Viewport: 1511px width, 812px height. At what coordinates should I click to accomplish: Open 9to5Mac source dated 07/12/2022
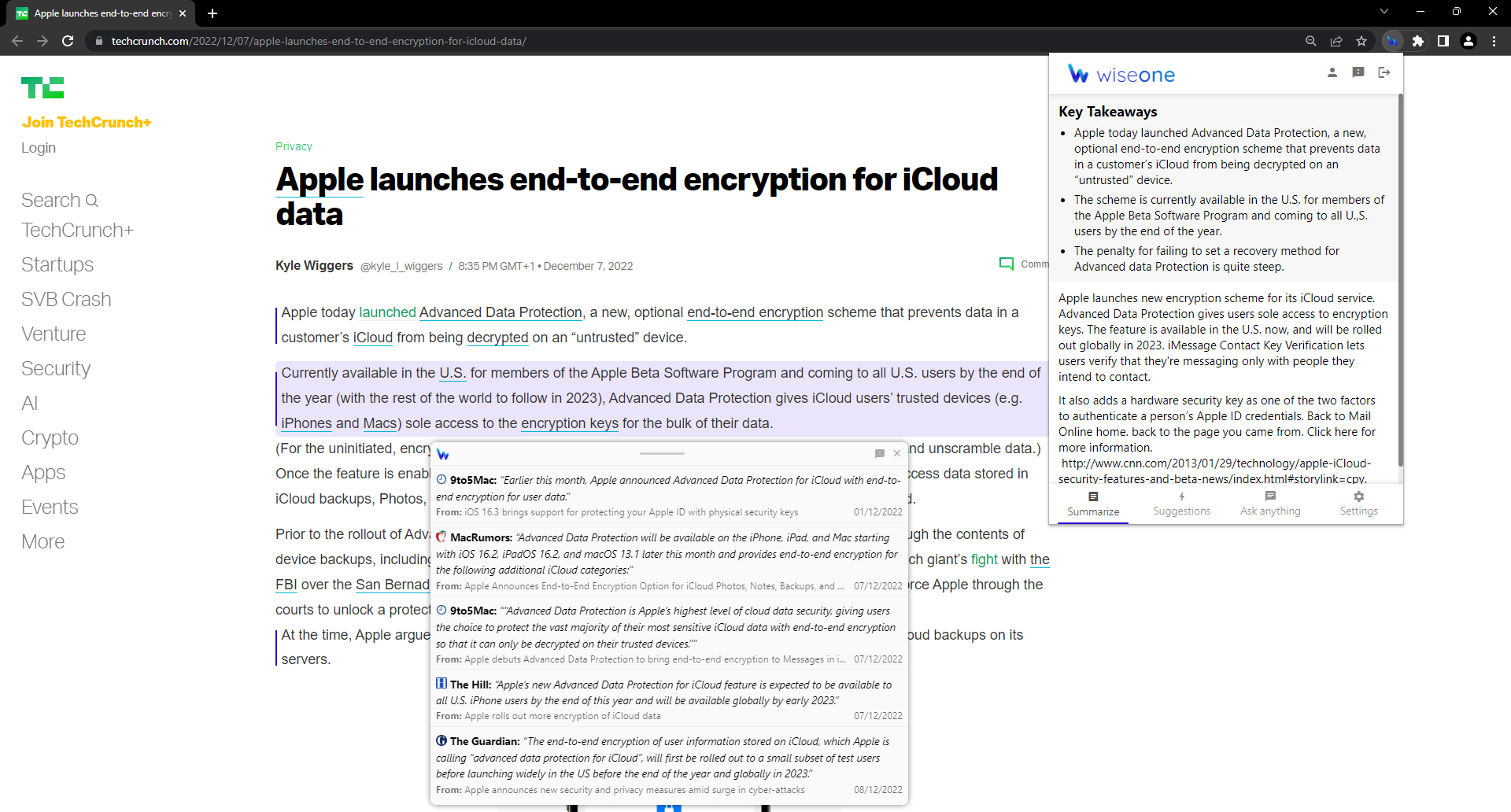669,634
